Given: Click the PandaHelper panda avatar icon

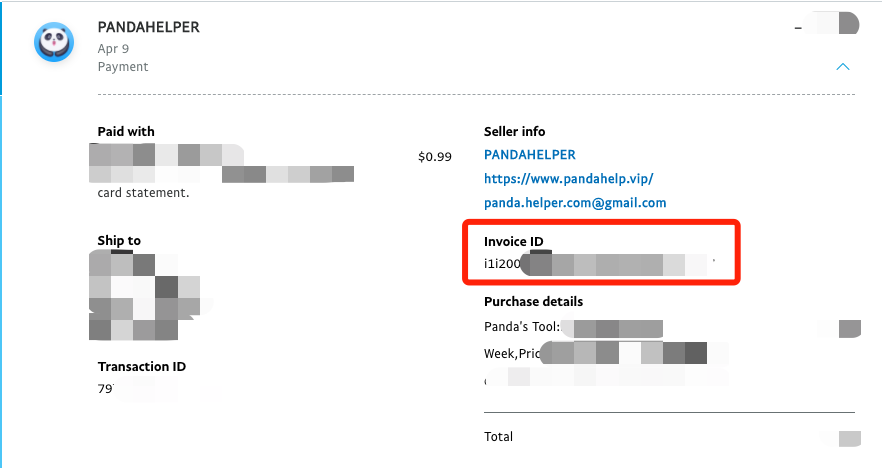Looking at the screenshot, I should point(54,42).
